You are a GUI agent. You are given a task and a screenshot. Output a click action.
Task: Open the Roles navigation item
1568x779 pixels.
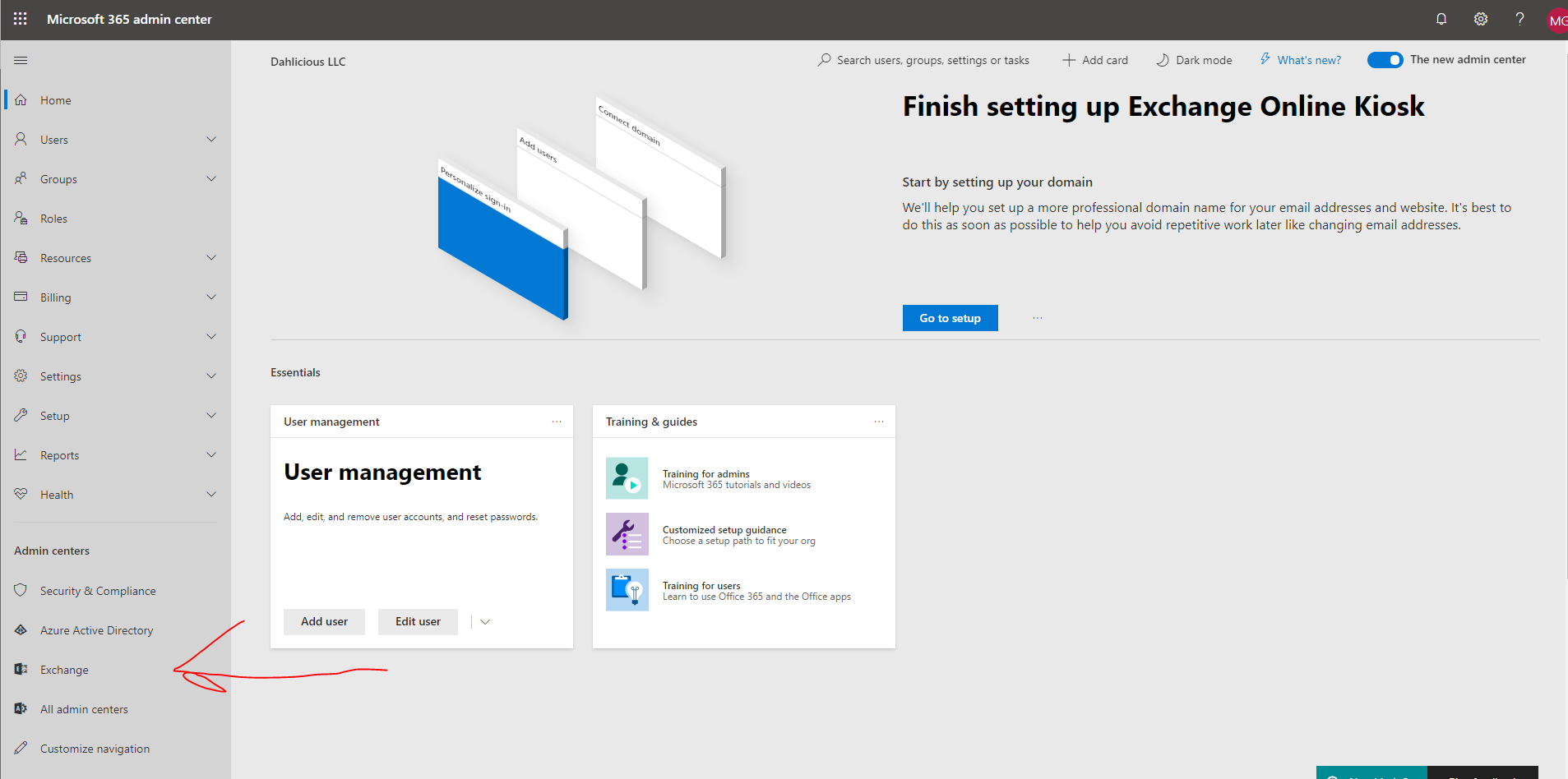(115, 219)
